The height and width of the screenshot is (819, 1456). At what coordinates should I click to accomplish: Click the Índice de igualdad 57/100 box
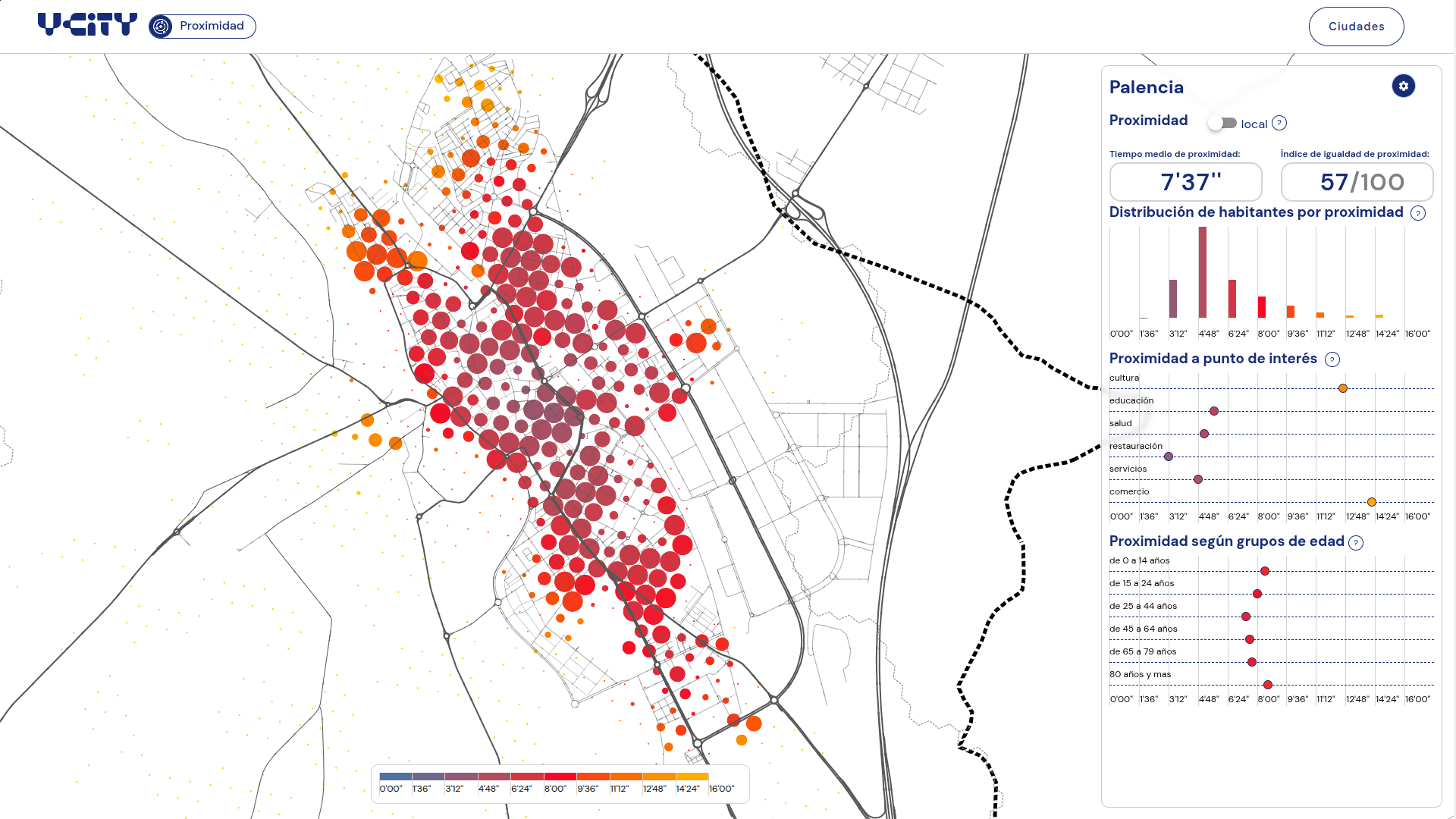click(1357, 182)
